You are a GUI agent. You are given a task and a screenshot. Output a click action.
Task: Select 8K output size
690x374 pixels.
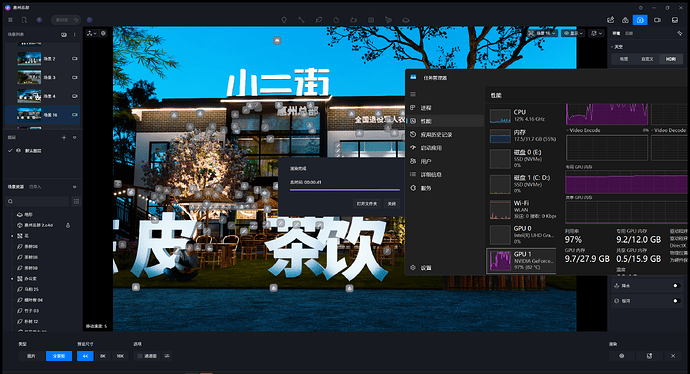coord(103,356)
